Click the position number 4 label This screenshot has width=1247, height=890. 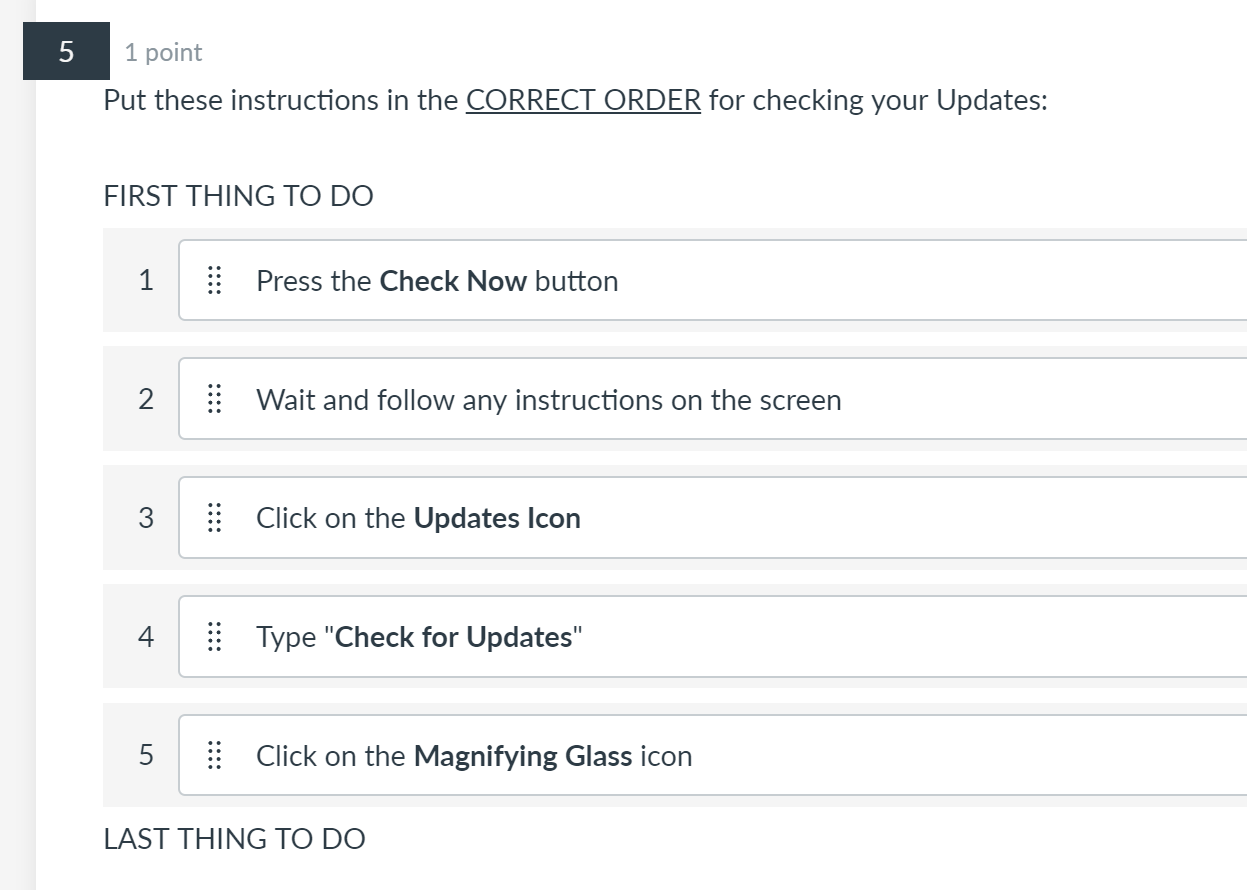(x=146, y=637)
